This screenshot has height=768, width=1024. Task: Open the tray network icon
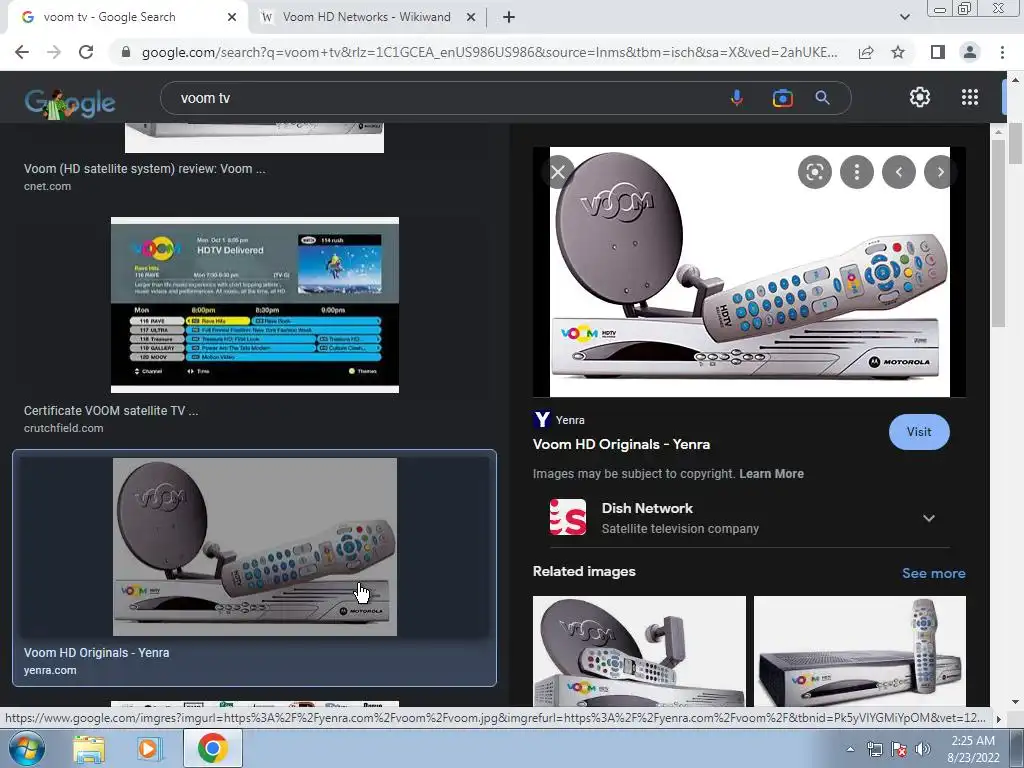[x=874, y=749]
